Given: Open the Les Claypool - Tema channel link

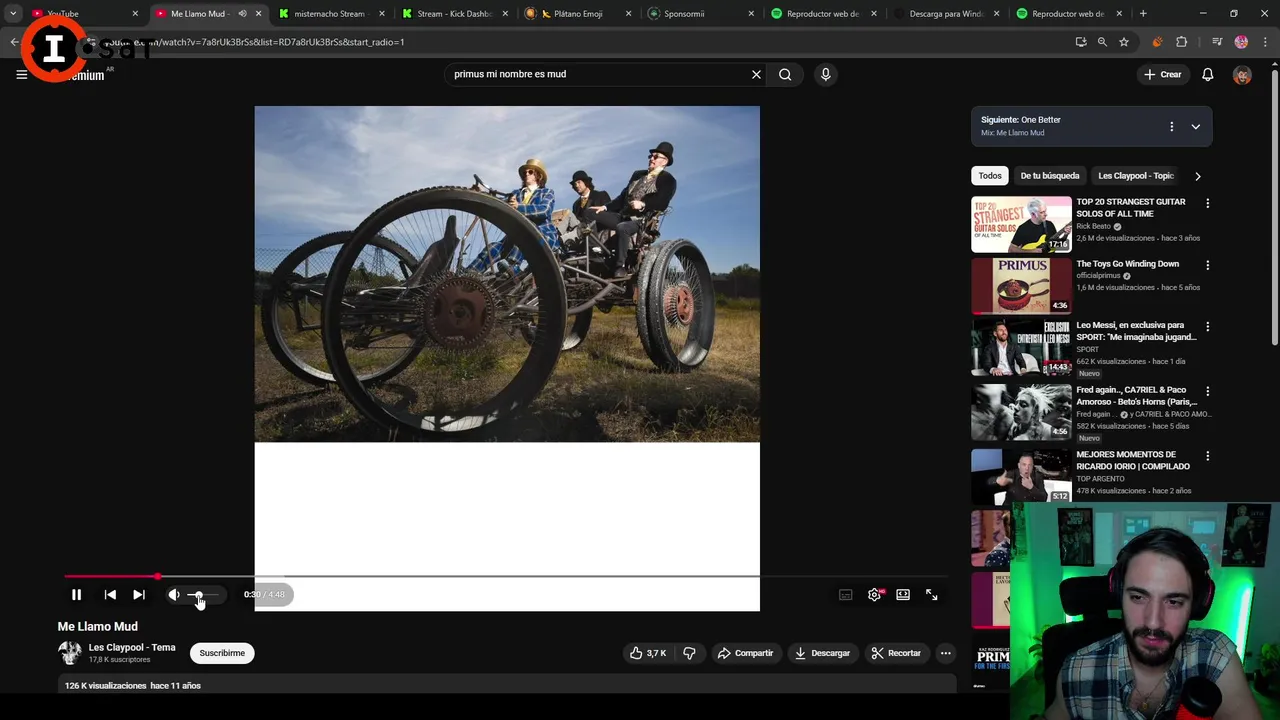Looking at the screenshot, I should [132, 647].
